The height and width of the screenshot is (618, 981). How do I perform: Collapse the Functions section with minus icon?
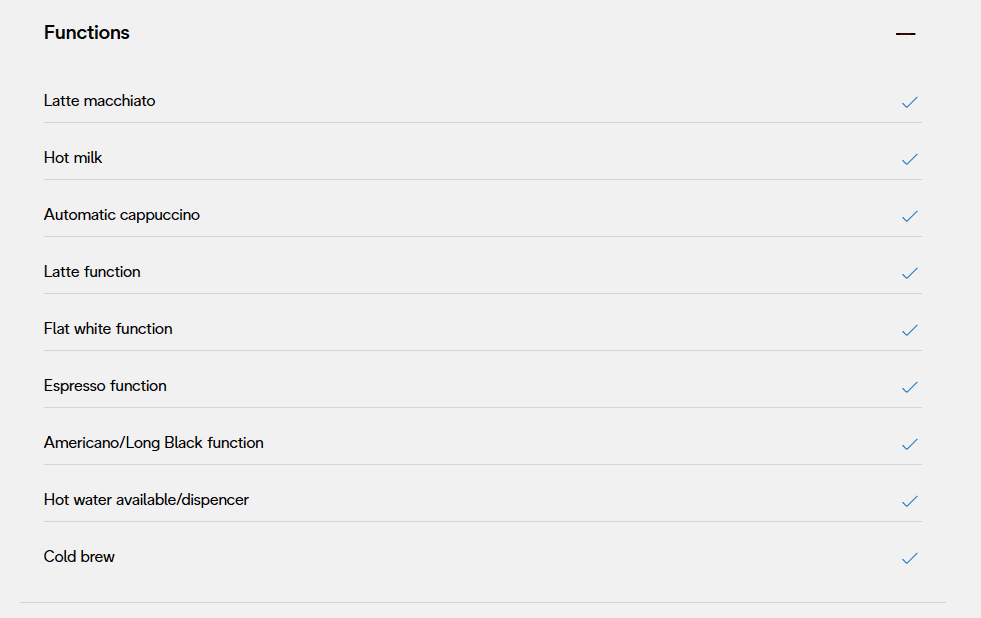pyautogui.click(x=905, y=34)
